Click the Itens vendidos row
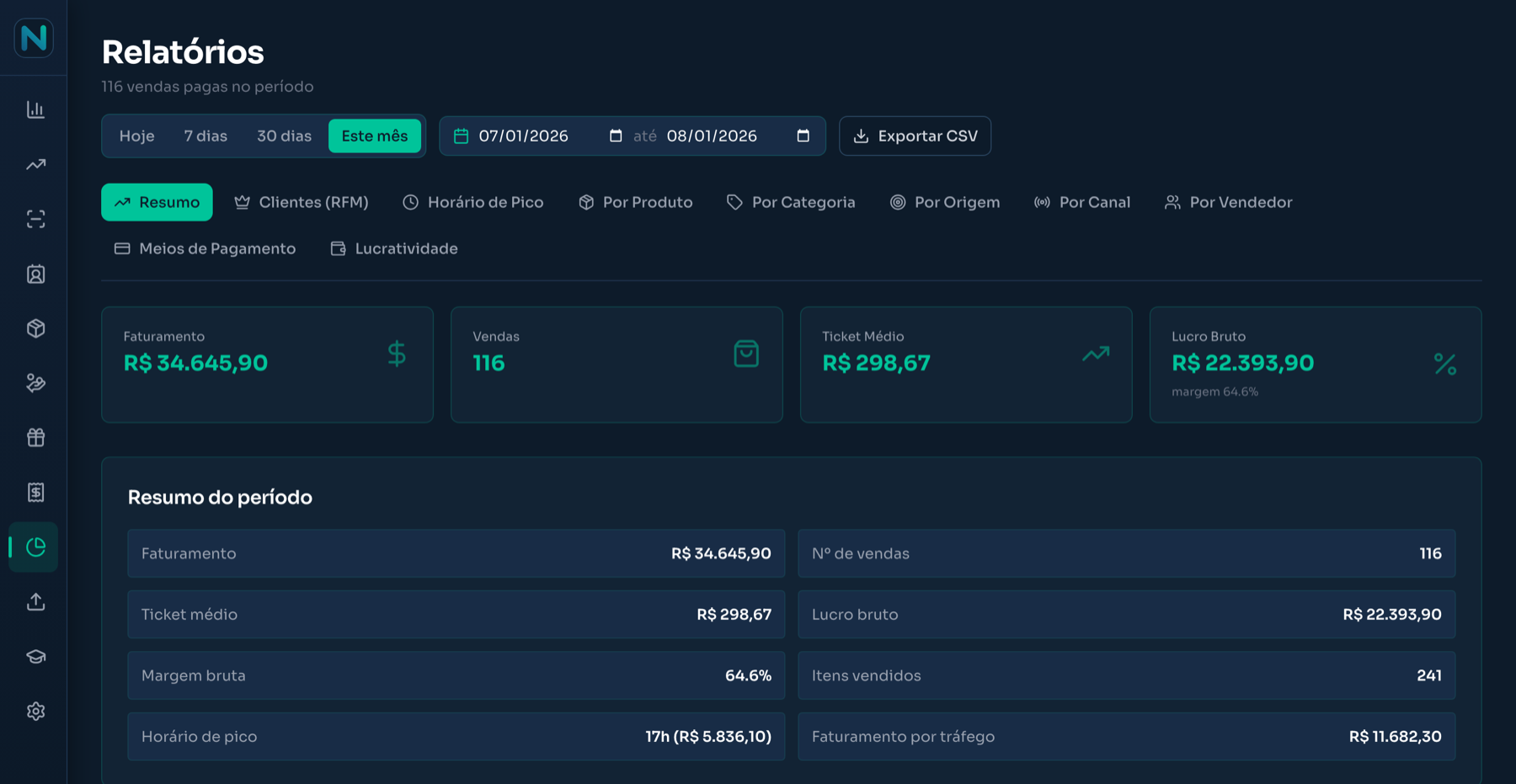Screen dimensions: 1516x784 (1127, 675)
